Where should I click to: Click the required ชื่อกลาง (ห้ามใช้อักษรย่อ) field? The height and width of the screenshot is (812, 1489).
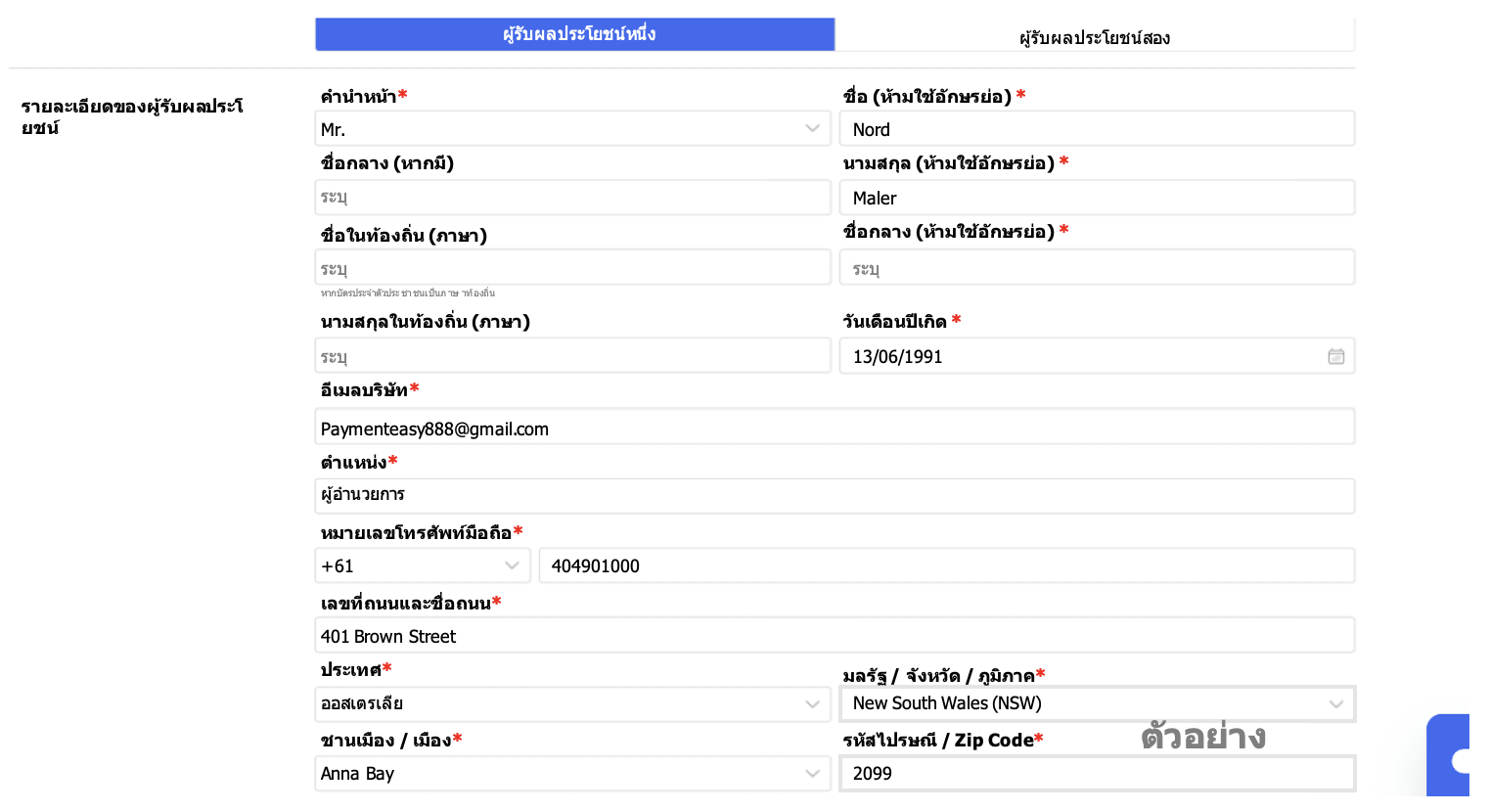tap(1097, 267)
